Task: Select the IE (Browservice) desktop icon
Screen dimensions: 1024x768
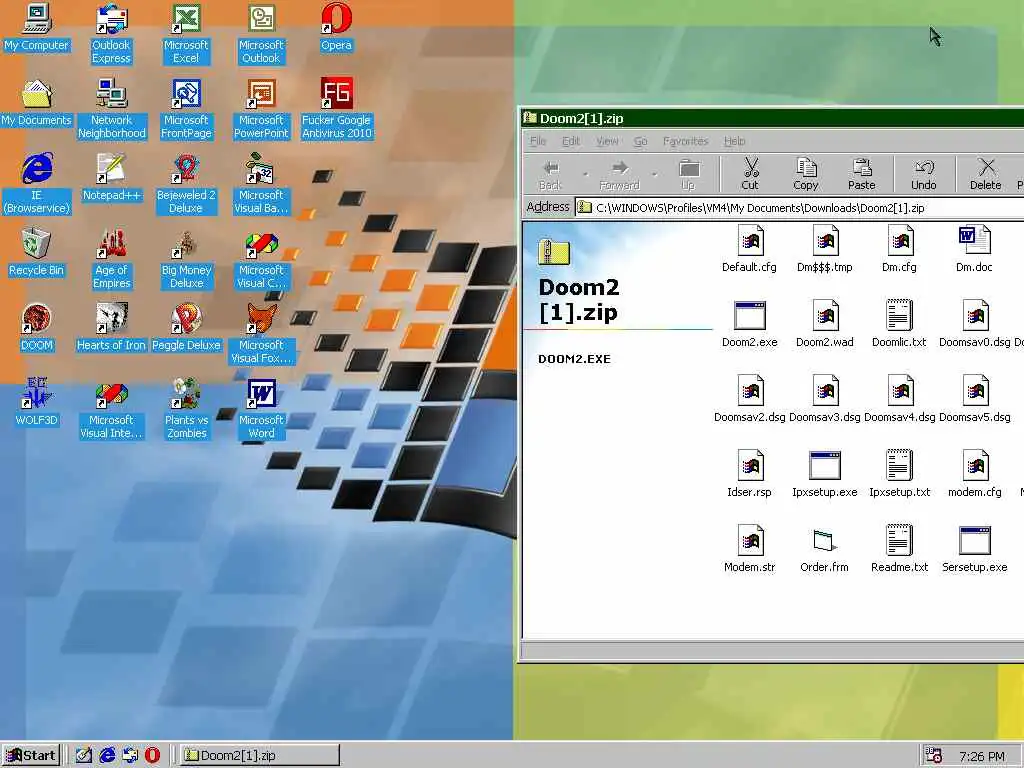Action: 37,184
